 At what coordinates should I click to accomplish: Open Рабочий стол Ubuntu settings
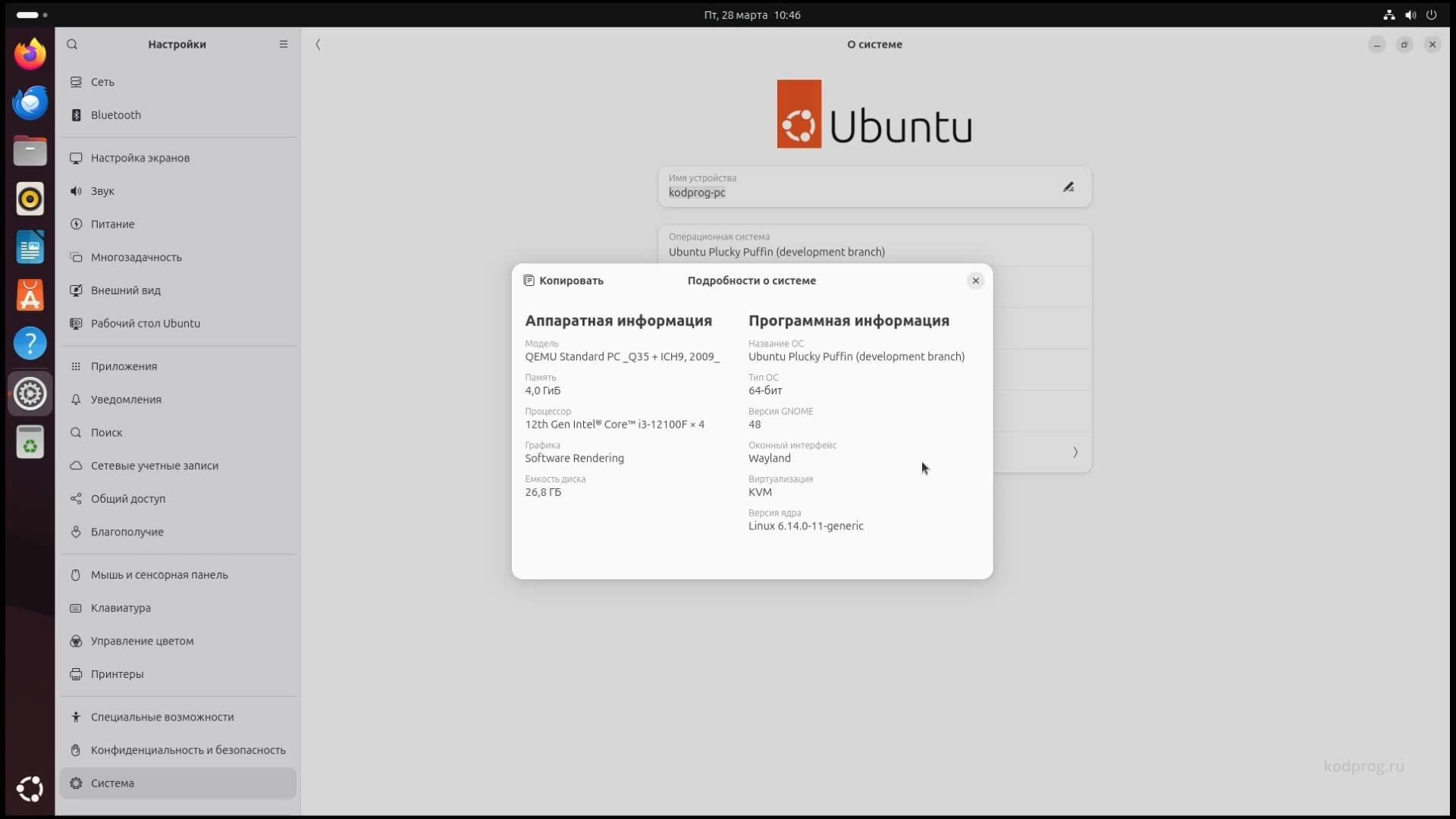click(x=178, y=324)
